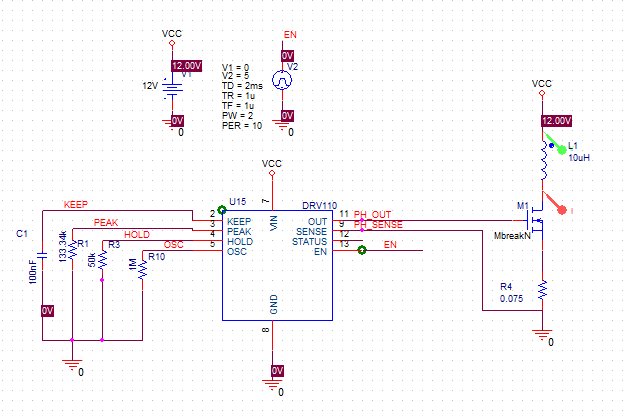Viewport: 631px width, 414px height.
Task: Select the PH_OUT net label
Action: pyautogui.click(x=372, y=214)
